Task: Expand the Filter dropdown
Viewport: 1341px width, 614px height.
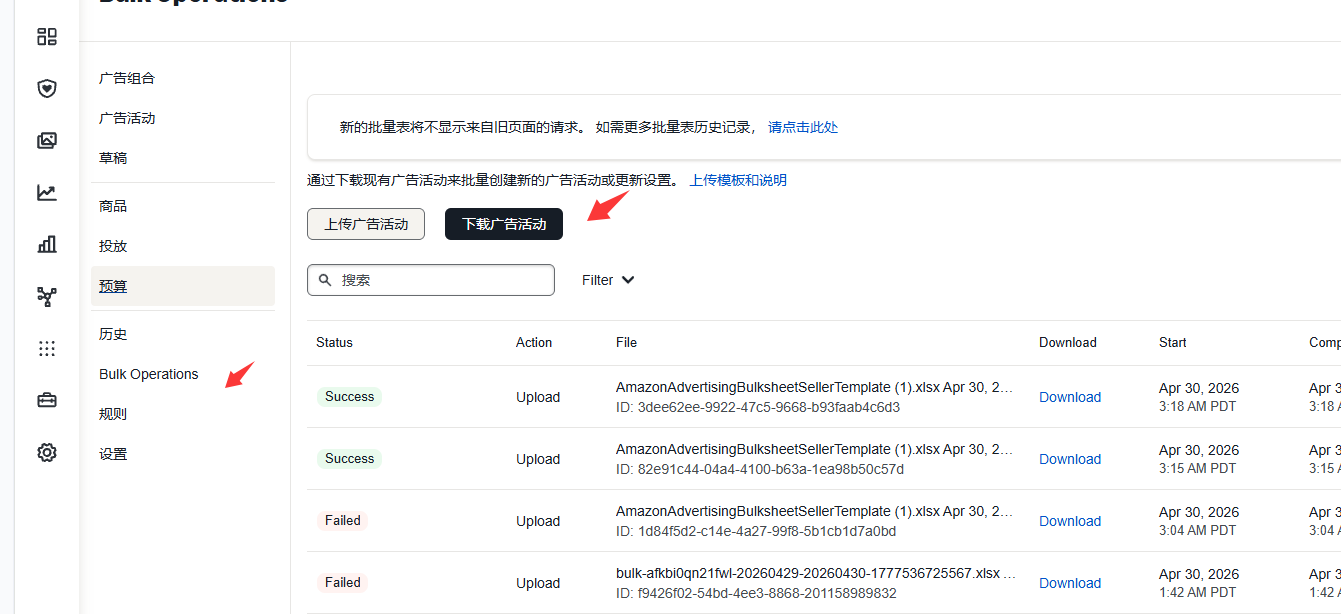Action: coord(608,280)
